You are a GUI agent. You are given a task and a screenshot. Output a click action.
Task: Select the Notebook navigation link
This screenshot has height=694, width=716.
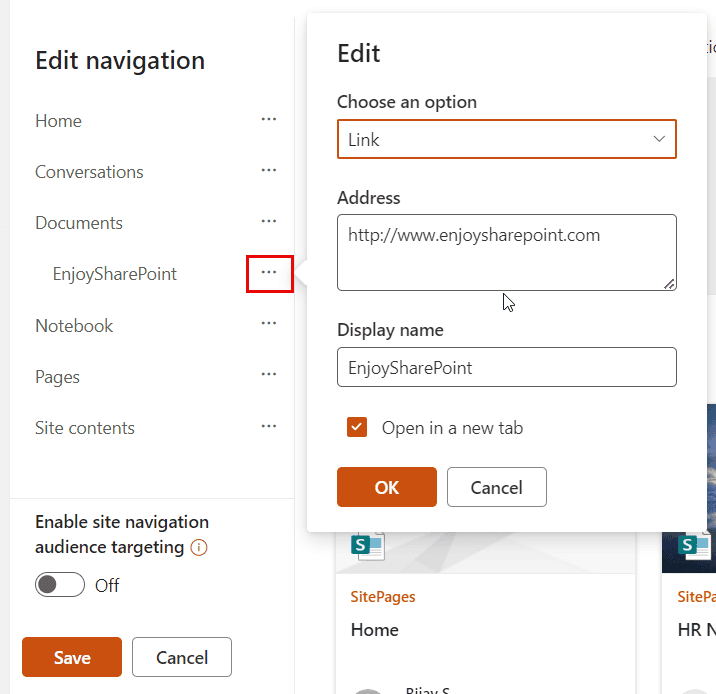click(74, 326)
